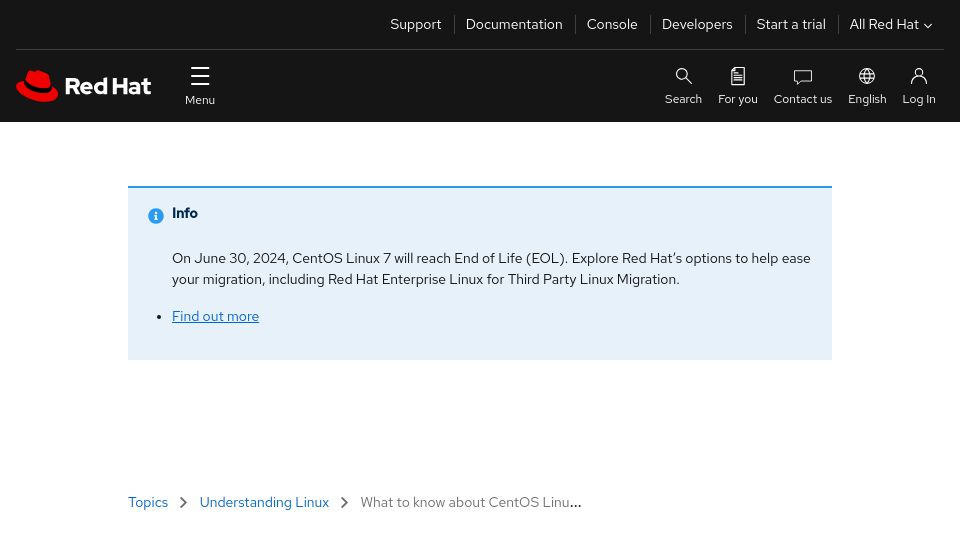This screenshot has height=540, width=960.
Task: Click the Info heading text
Action: (185, 213)
